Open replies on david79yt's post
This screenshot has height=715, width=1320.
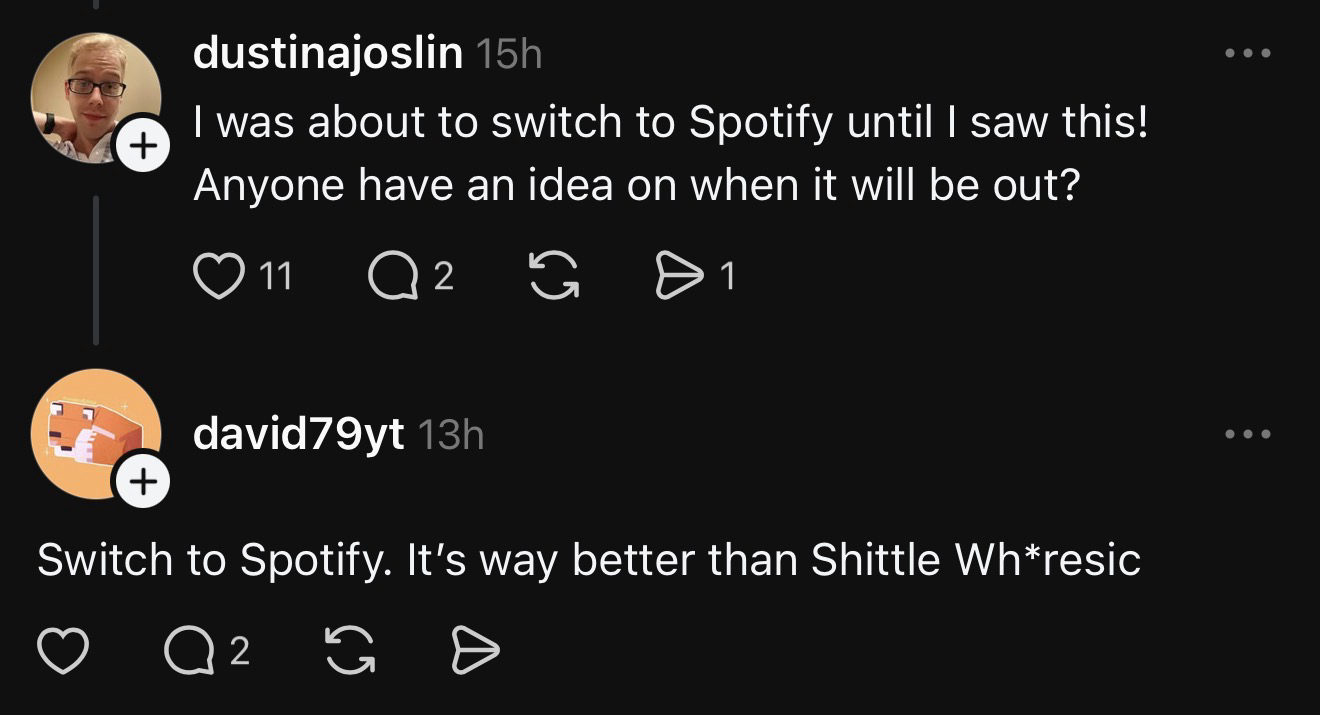point(185,652)
